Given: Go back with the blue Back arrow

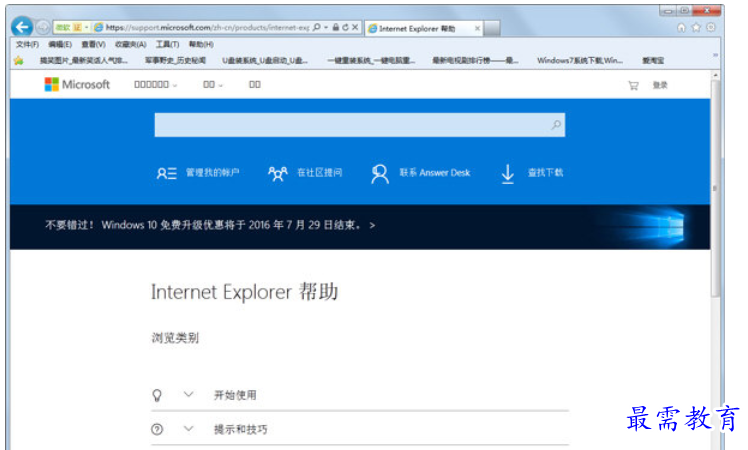Looking at the screenshot, I should [x=22, y=27].
